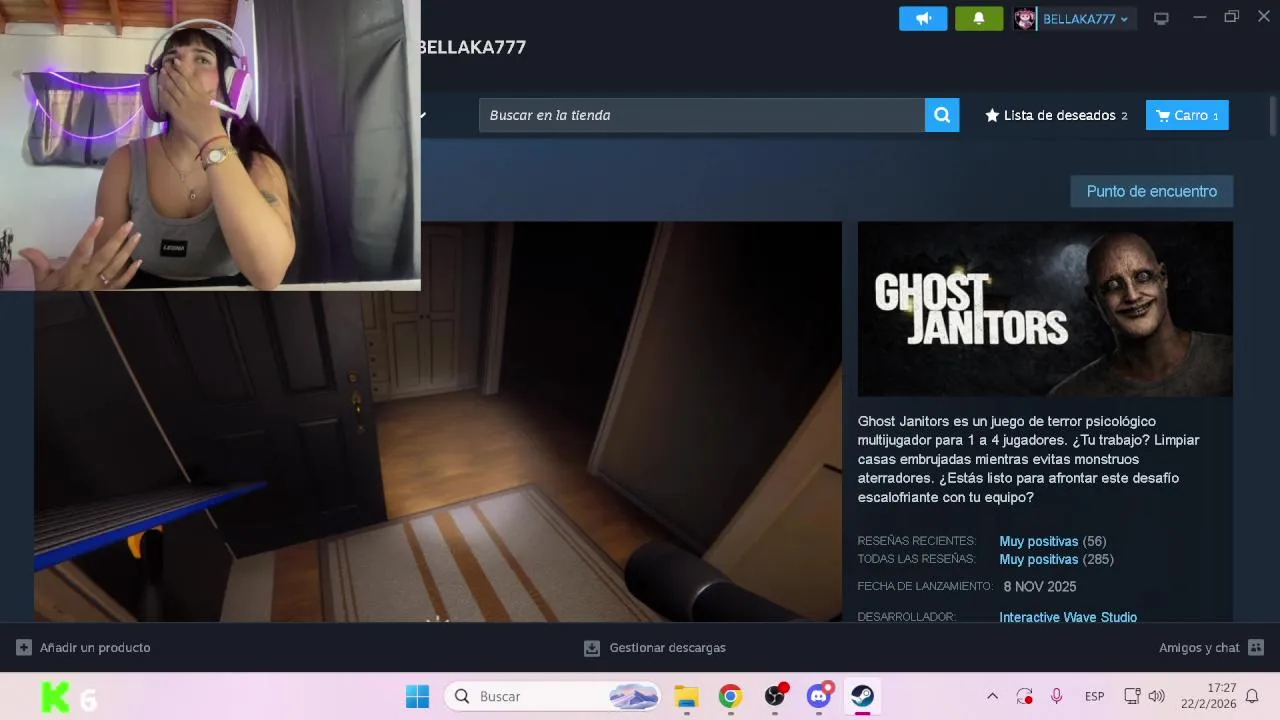Open the Steam announcements megaphone button
Image resolution: width=1280 pixels, height=720 pixels.
[x=923, y=18]
